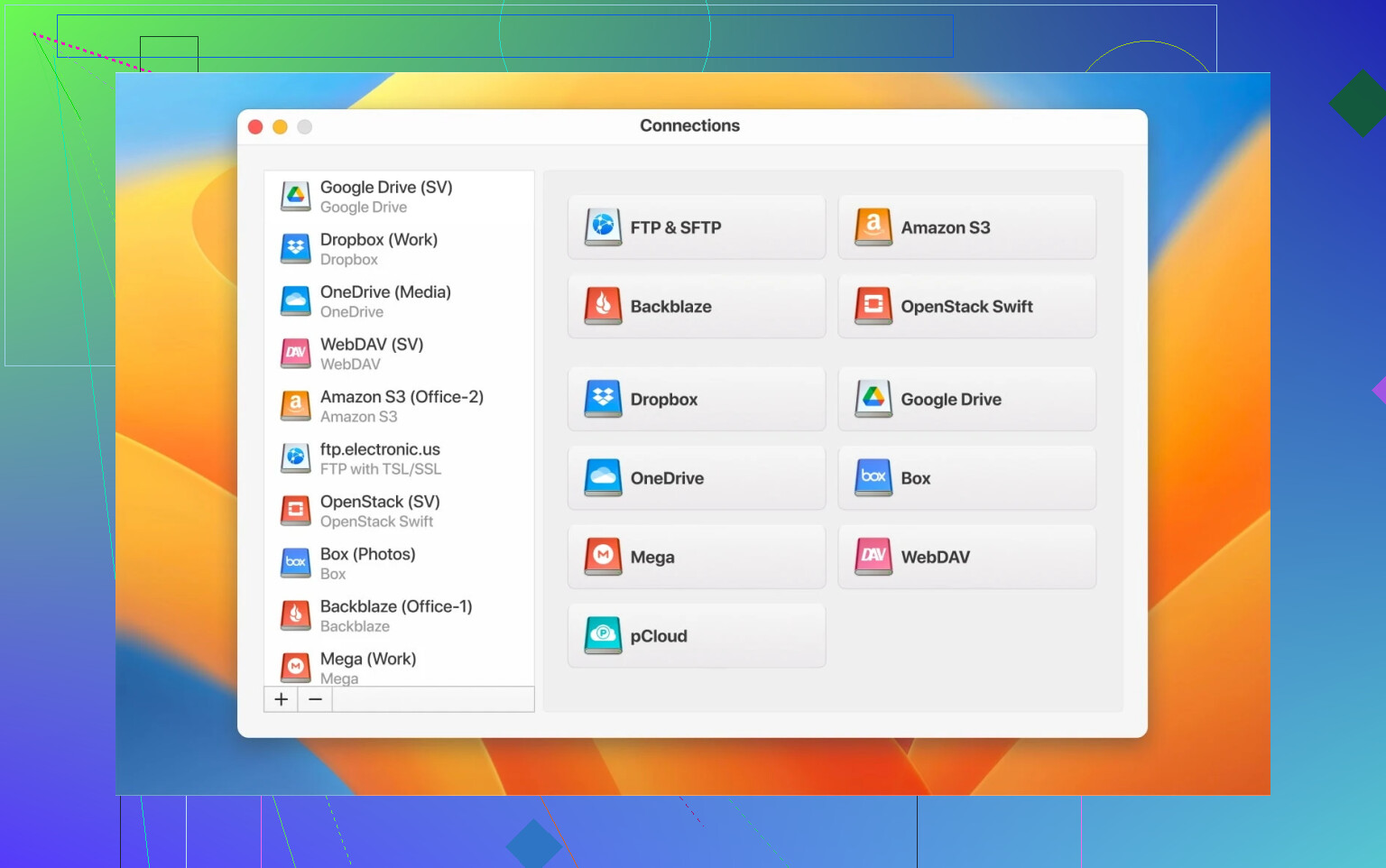The image size is (1386, 868).
Task: Click the Connections window title
Action: coord(689,125)
